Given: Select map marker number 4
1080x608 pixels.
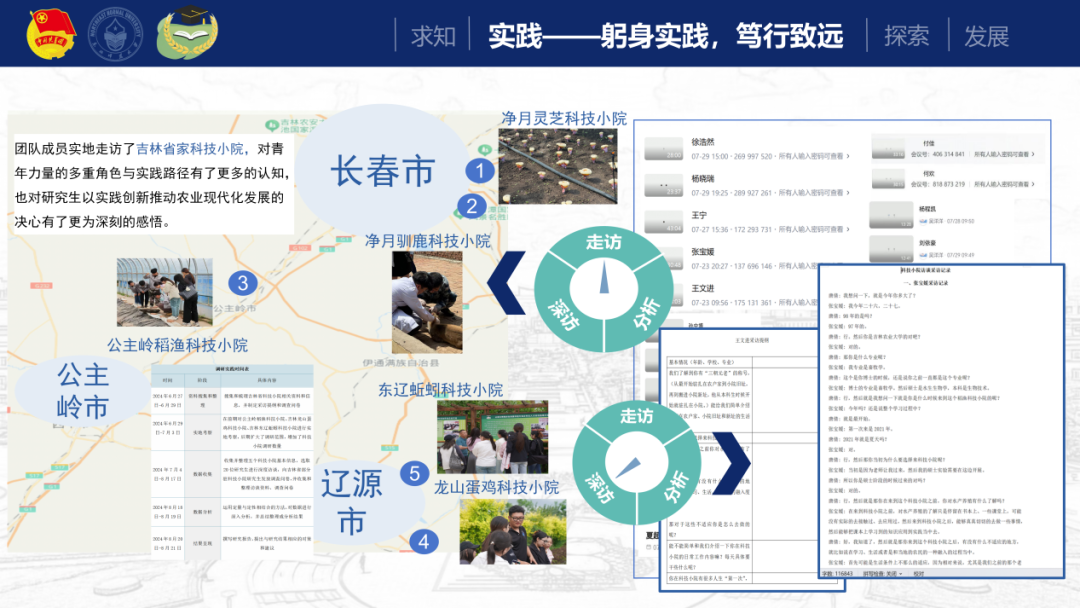Looking at the screenshot, I should click(424, 541).
